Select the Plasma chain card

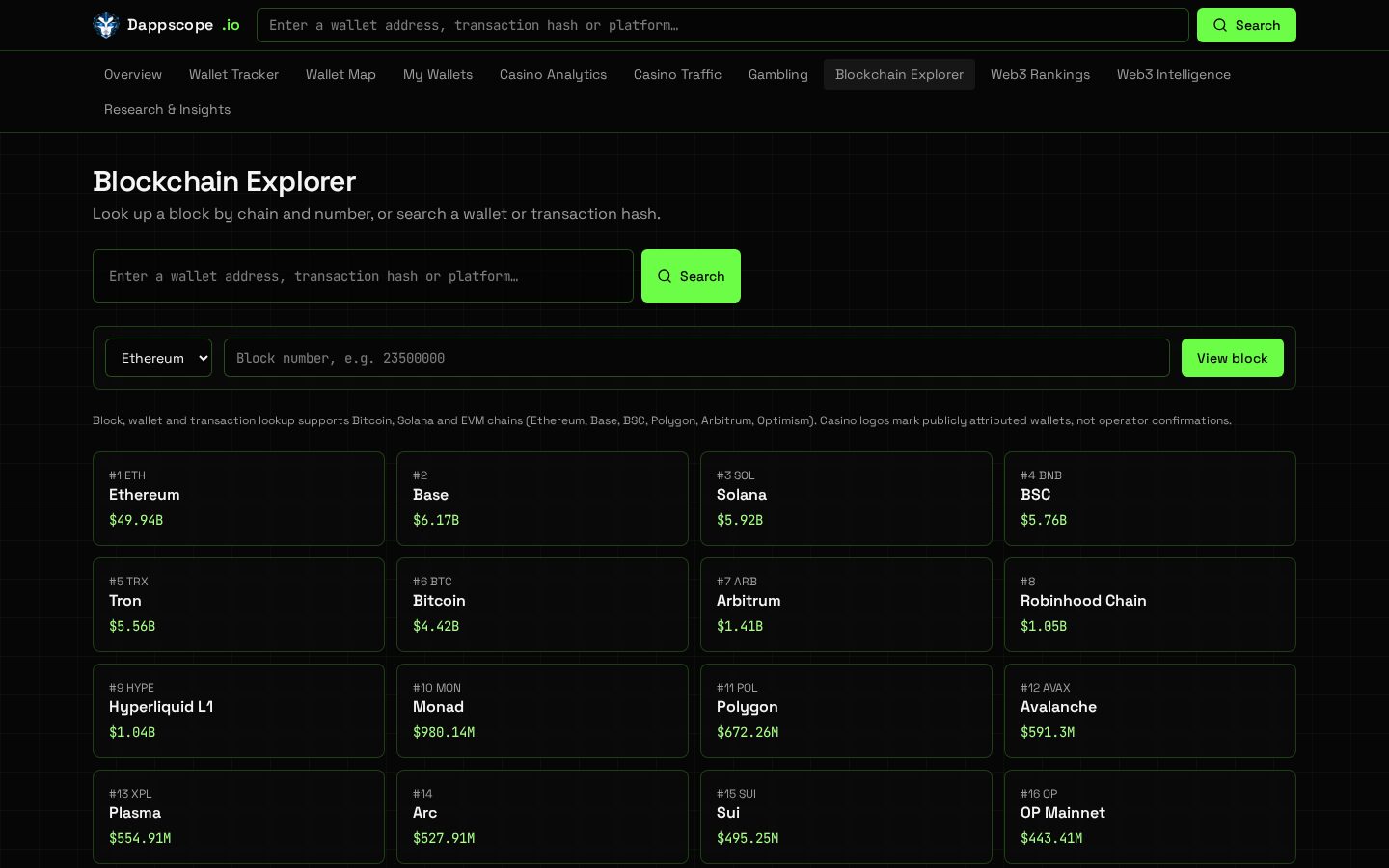pyautogui.click(x=238, y=817)
